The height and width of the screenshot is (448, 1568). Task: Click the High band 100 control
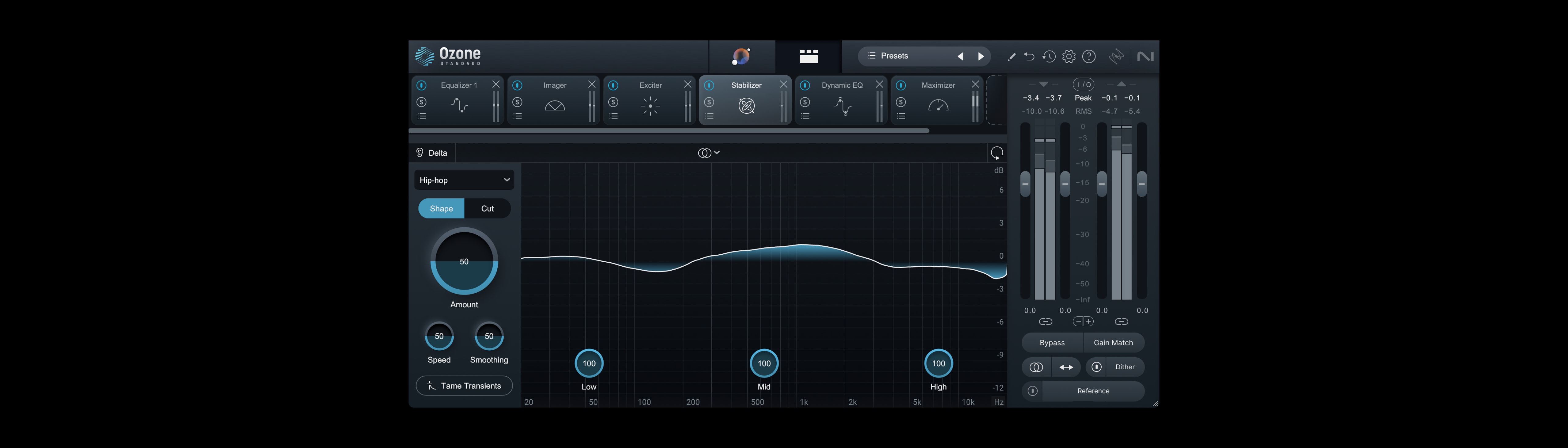[x=939, y=363]
